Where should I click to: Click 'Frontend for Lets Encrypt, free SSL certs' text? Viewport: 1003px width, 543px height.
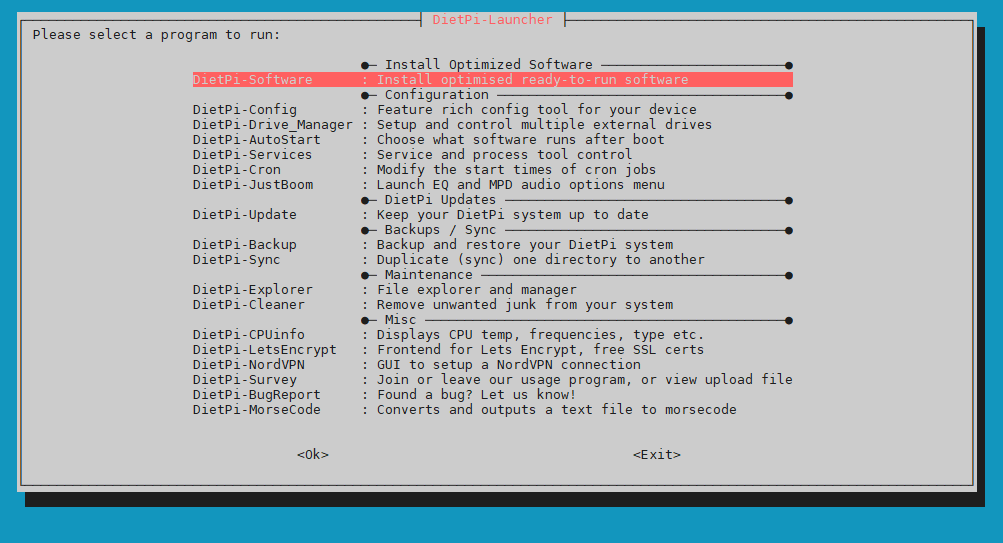[x=541, y=350]
